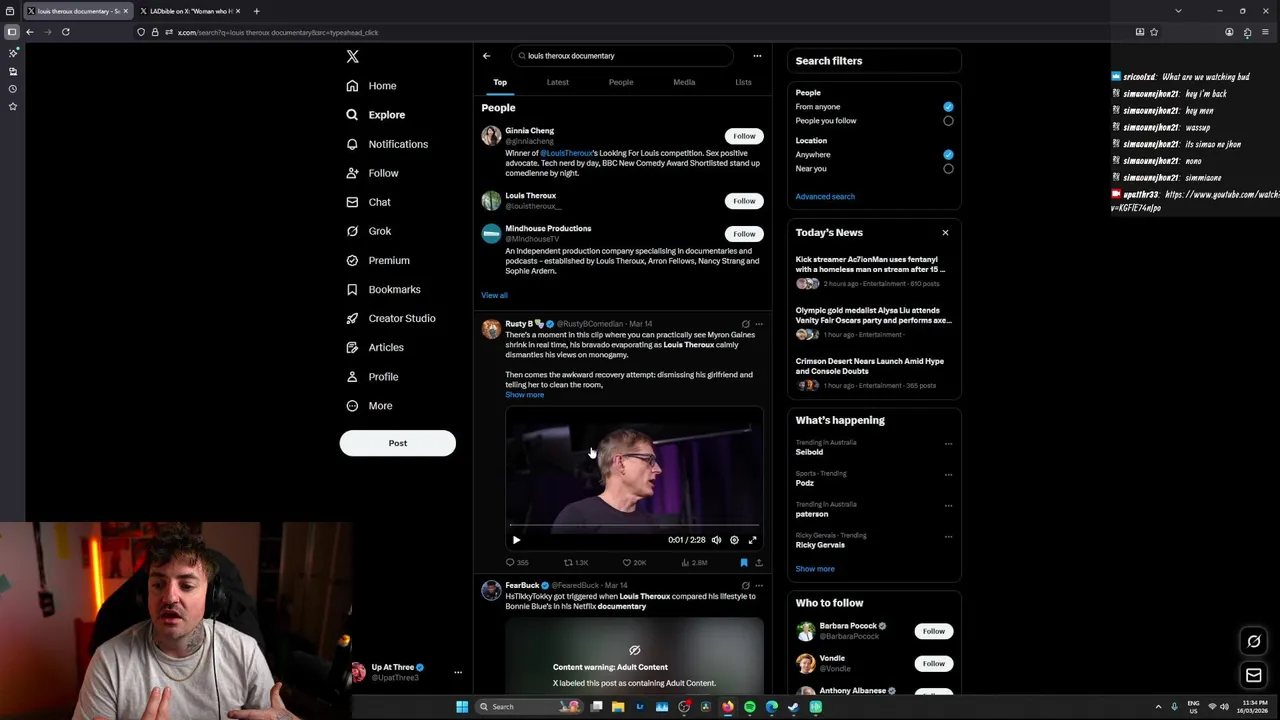Follow Ginnia Cheng
The height and width of the screenshot is (720, 1280).
(744, 136)
